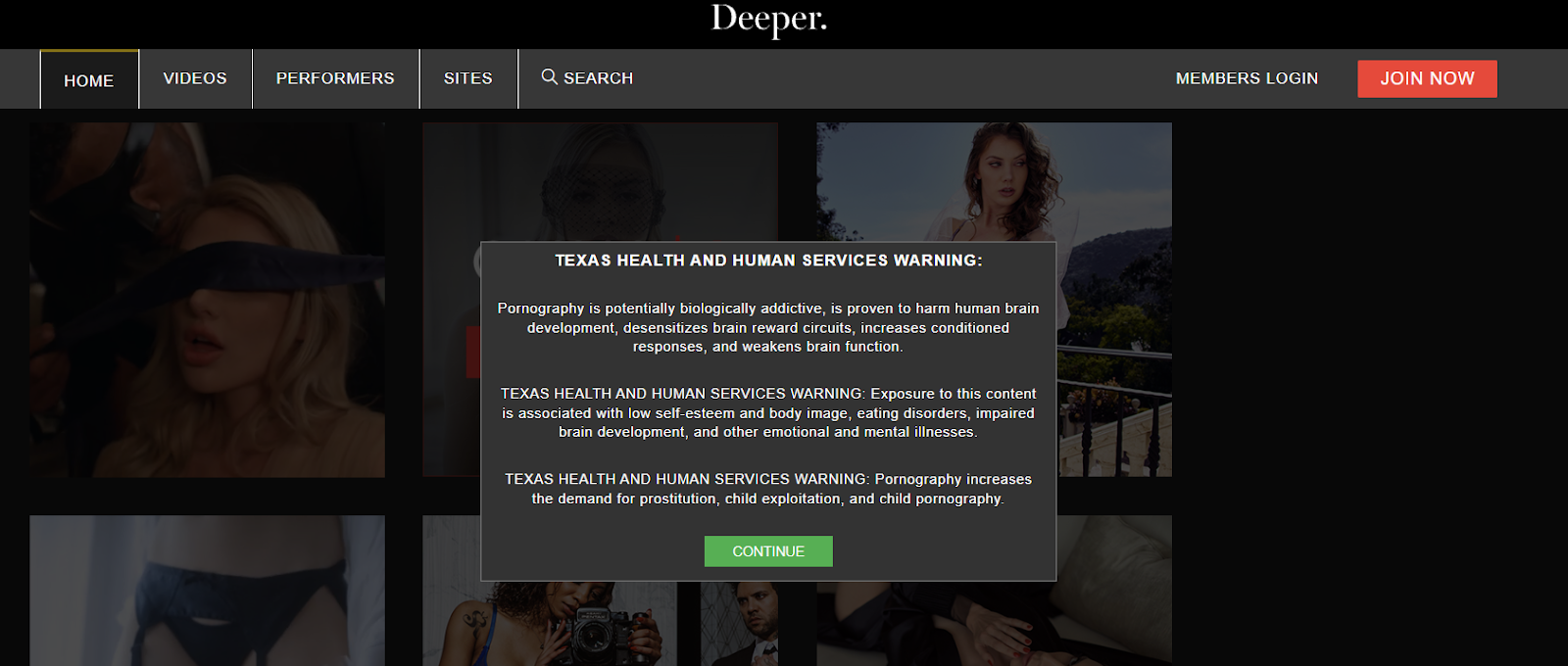Open the Home tab
Viewport: 1568px width, 666px height.
89,79
